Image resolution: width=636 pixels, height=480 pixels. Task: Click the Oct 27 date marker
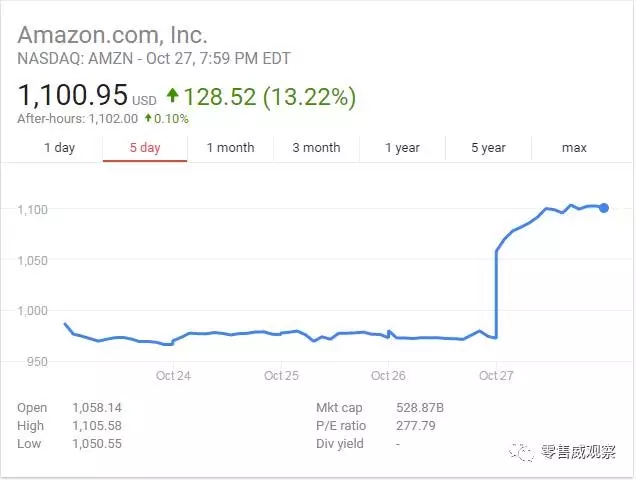click(496, 376)
